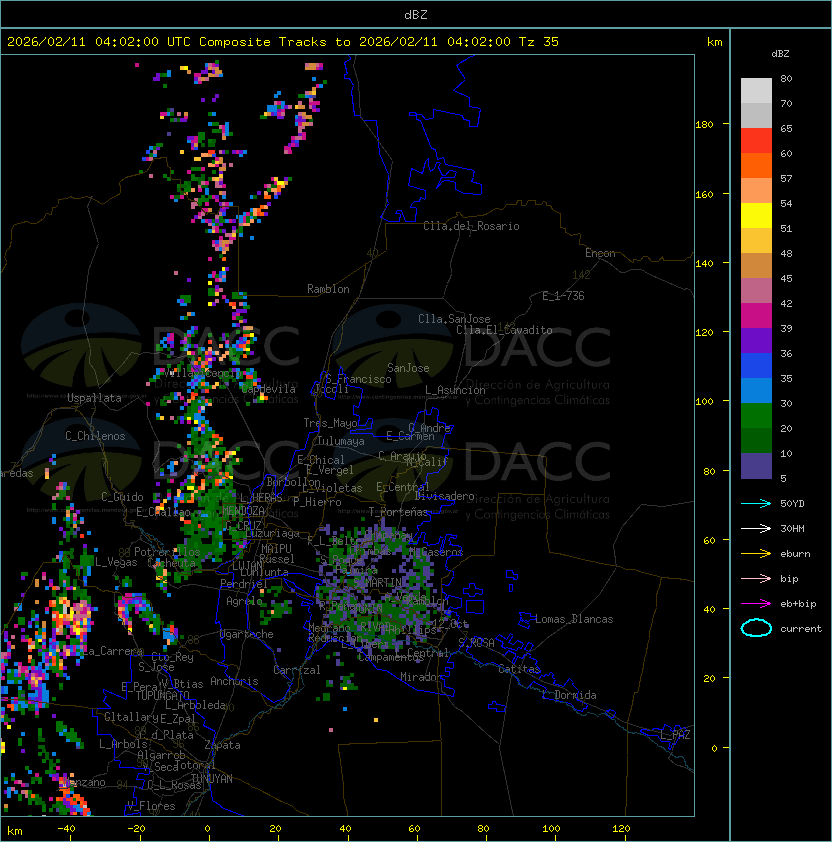
Task: Click the L_PAZ map label
Action: [675, 735]
